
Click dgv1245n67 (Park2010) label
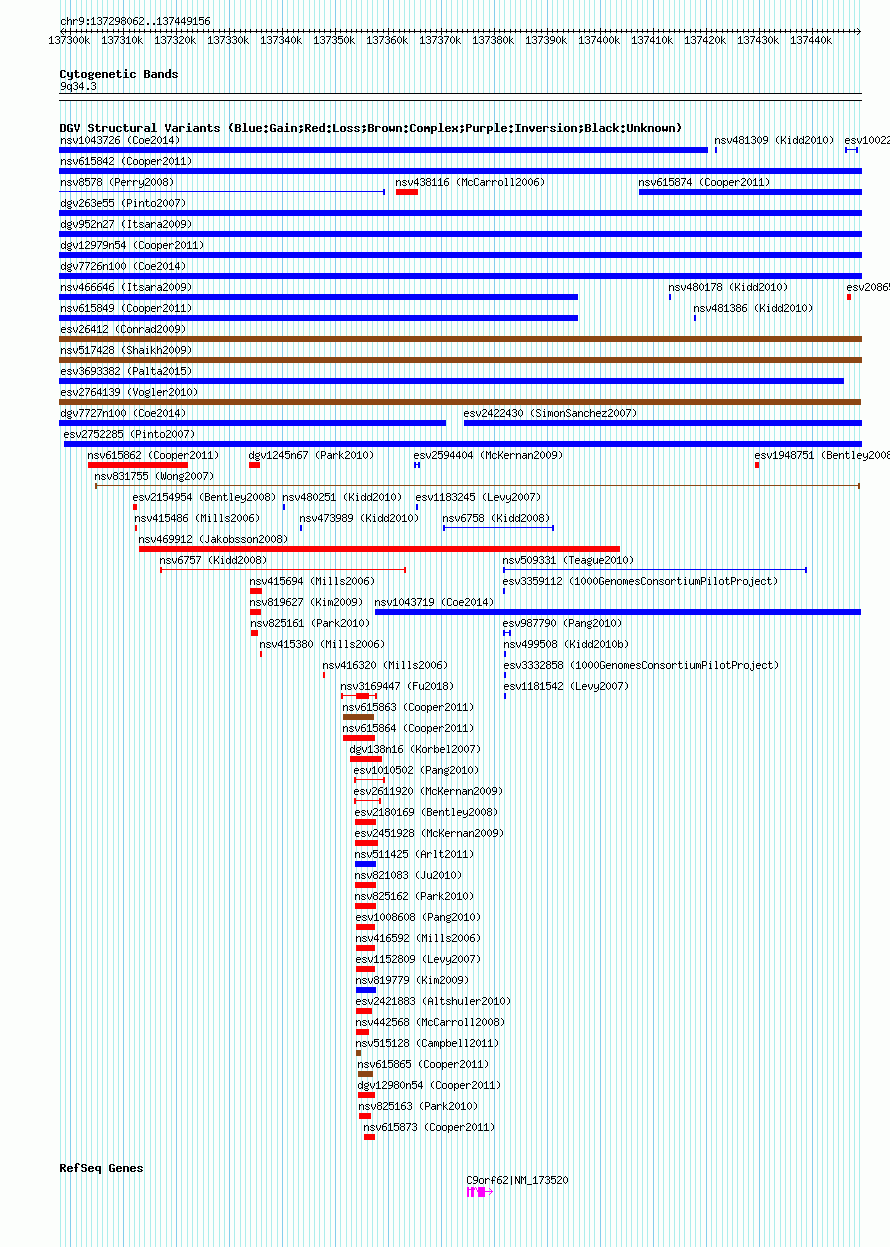[311, 455]
